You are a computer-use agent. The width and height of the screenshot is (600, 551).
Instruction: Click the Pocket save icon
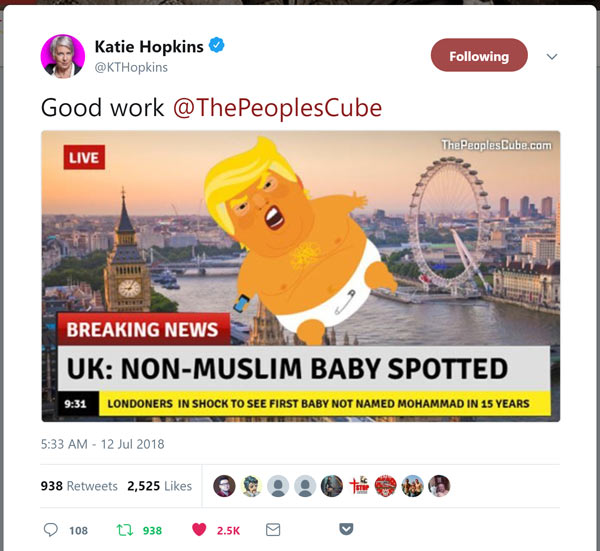(346, 529)
